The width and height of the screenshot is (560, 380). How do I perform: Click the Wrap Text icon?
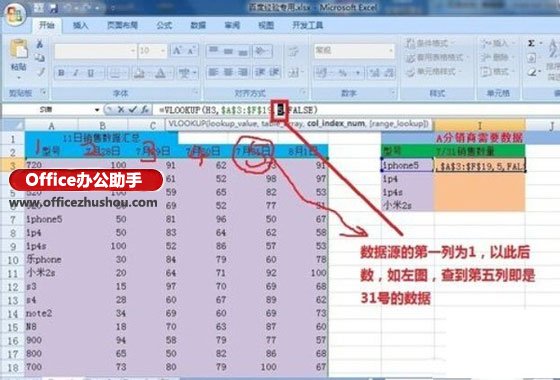pyautogui.click(x=294, y=51)
